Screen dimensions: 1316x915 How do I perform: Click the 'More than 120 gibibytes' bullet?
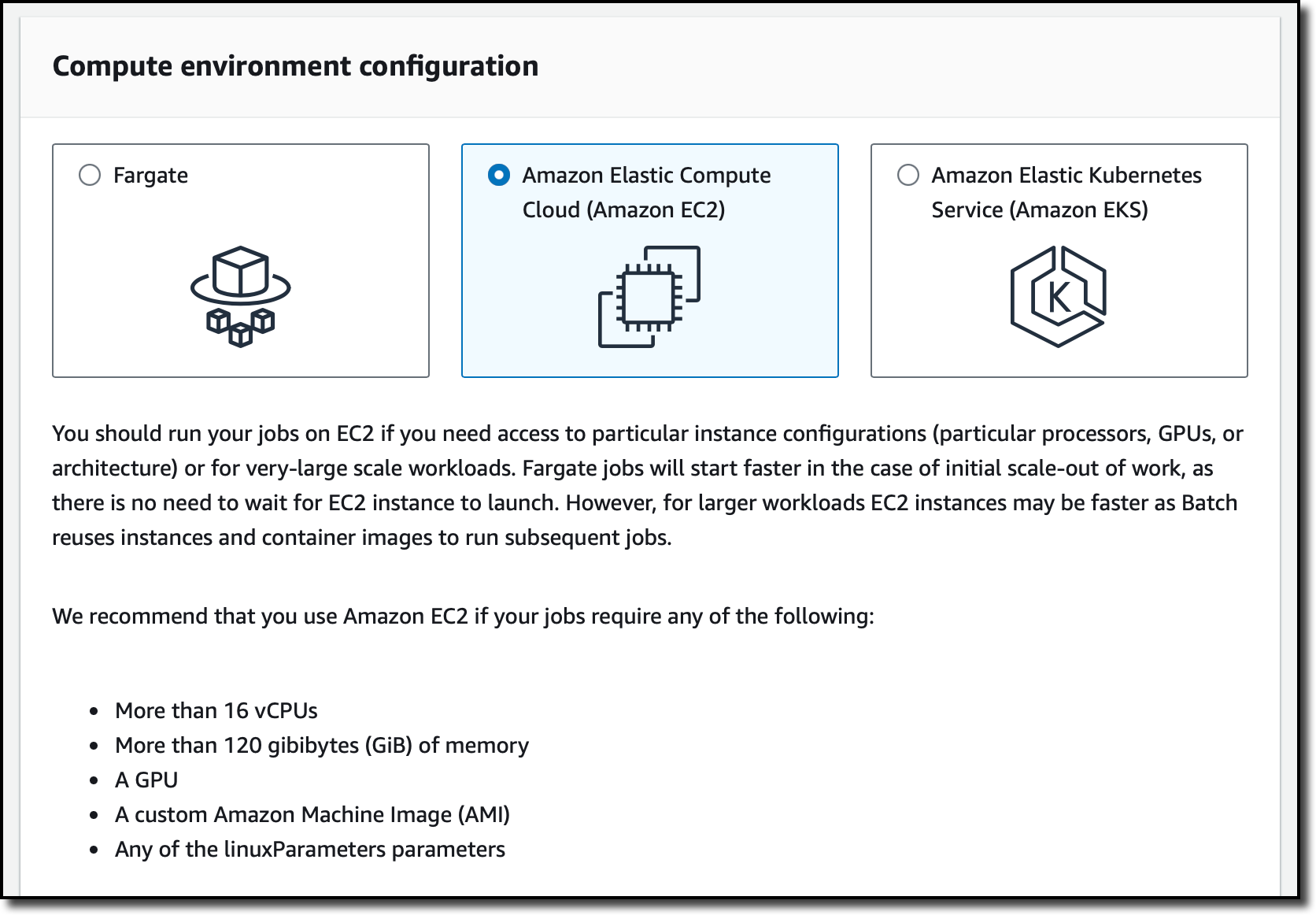[x=322, y=745]
